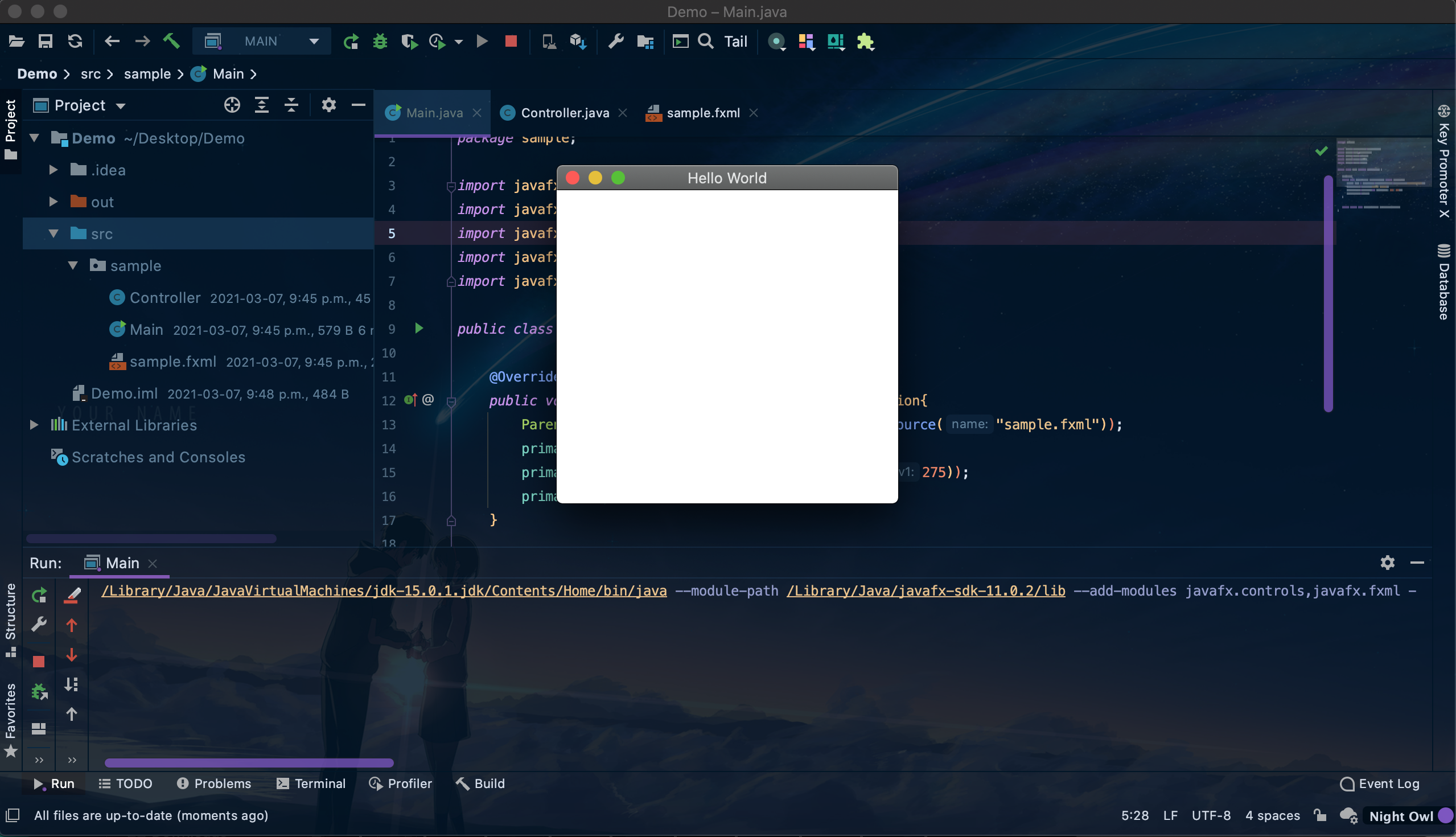
Task: Click the Night Owl theme color indicator
Action: click(1445, 815)
